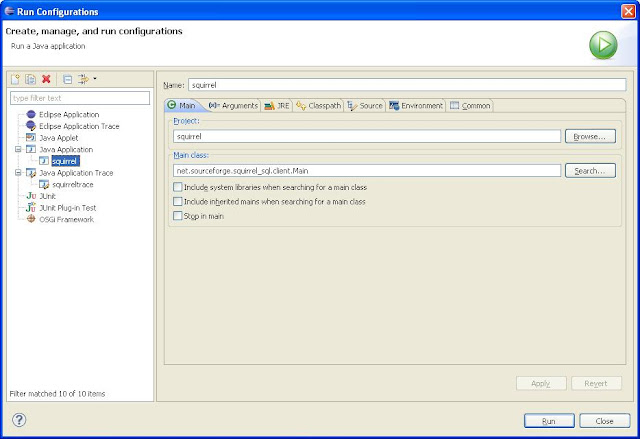Click the Eclipse Application icon

tap(31, 114)
